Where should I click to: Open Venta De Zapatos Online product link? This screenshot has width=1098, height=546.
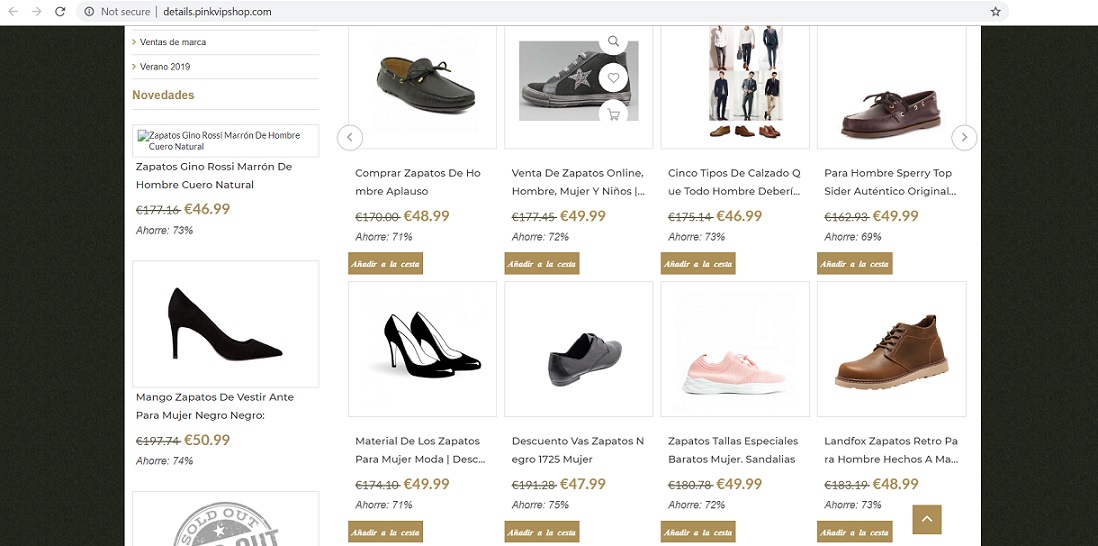(578, 182)
